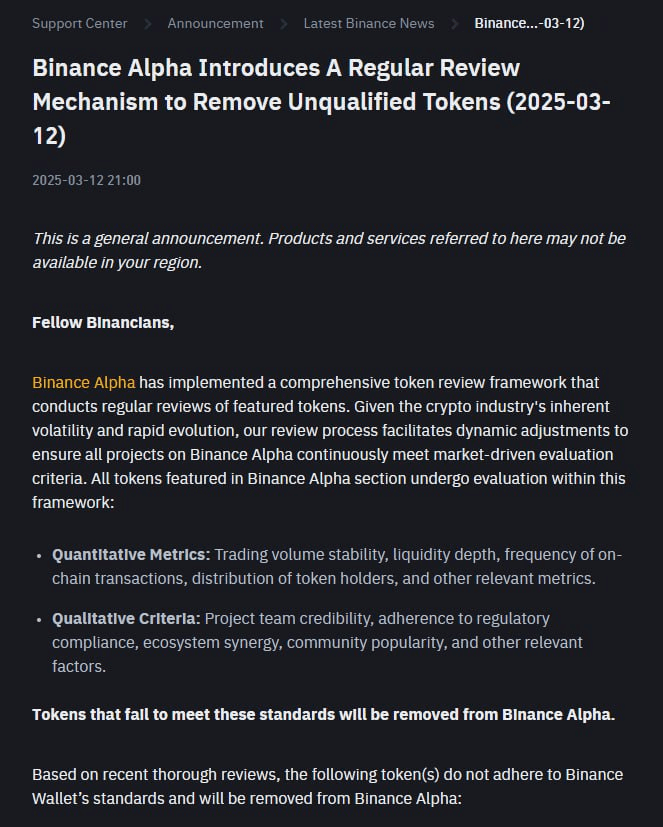Click the 2025-03-12 21:00 timestamp
This screenshot has height=827, width=663.
[86, 180]
